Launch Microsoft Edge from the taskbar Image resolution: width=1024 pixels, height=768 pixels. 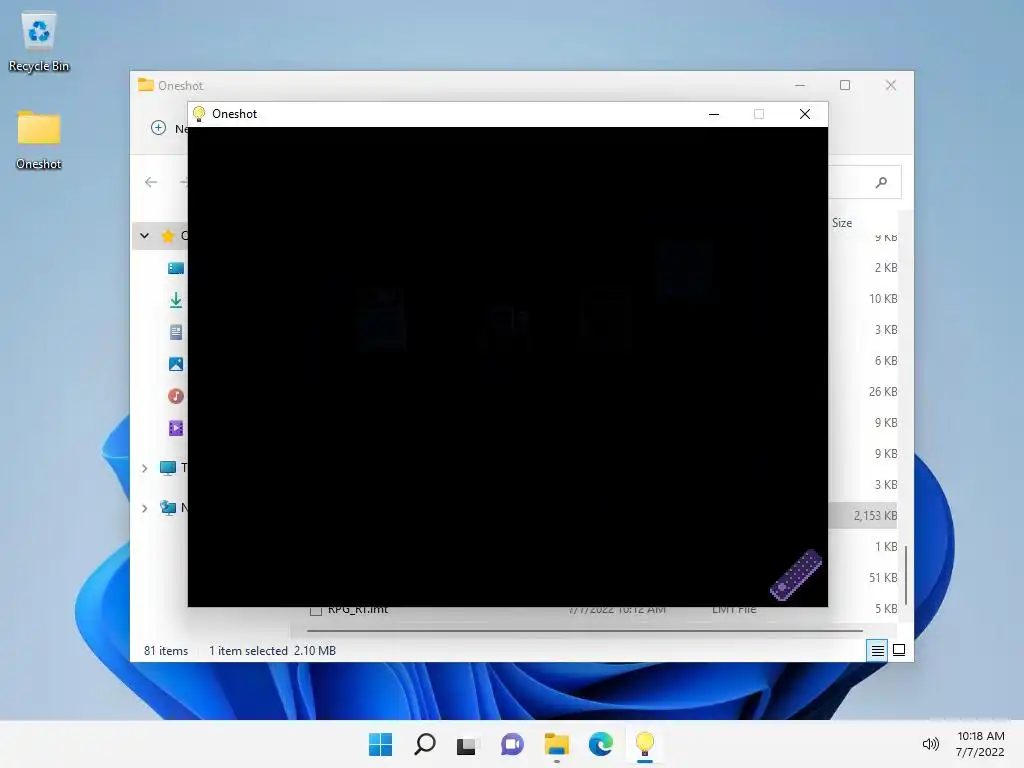click(600, 744)
